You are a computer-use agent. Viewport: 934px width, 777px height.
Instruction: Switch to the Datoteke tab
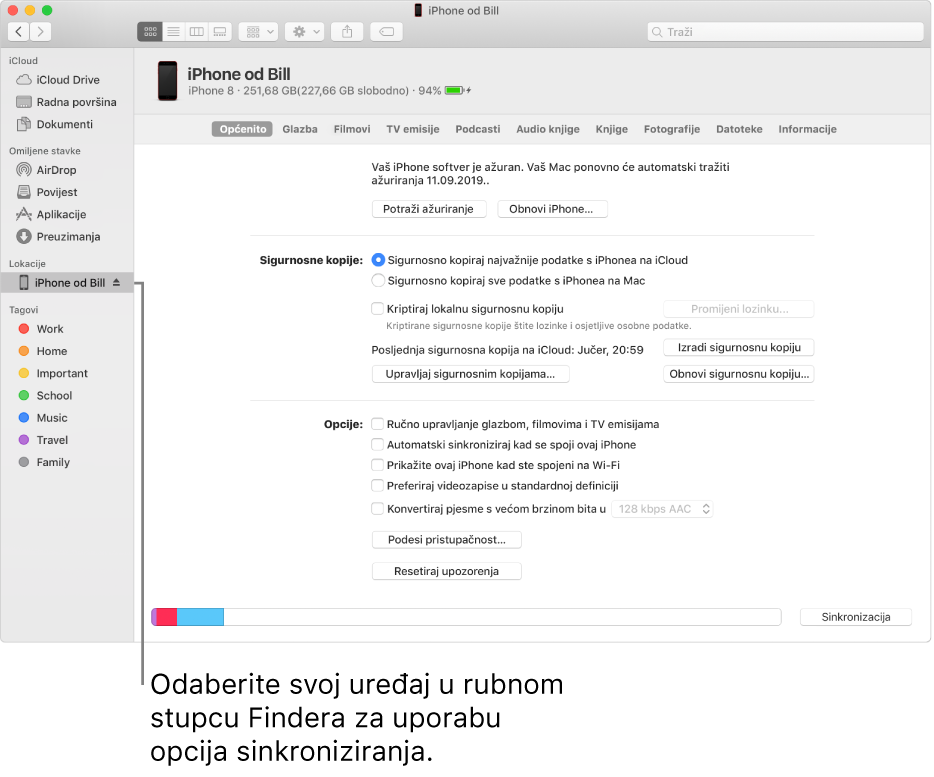pyautogui.click(x=739, y=129)
